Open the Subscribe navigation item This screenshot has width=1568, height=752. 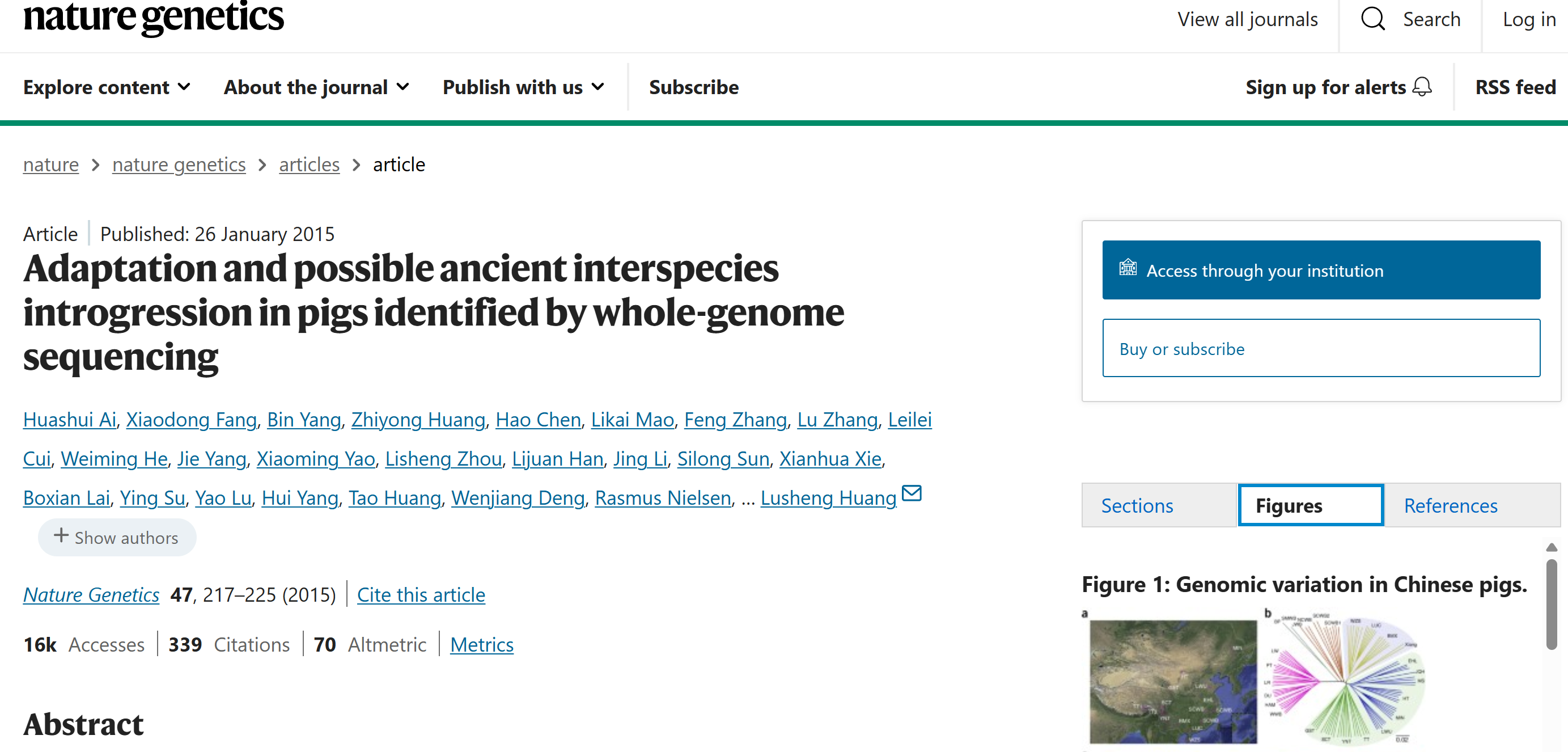(x=693, y=87)
